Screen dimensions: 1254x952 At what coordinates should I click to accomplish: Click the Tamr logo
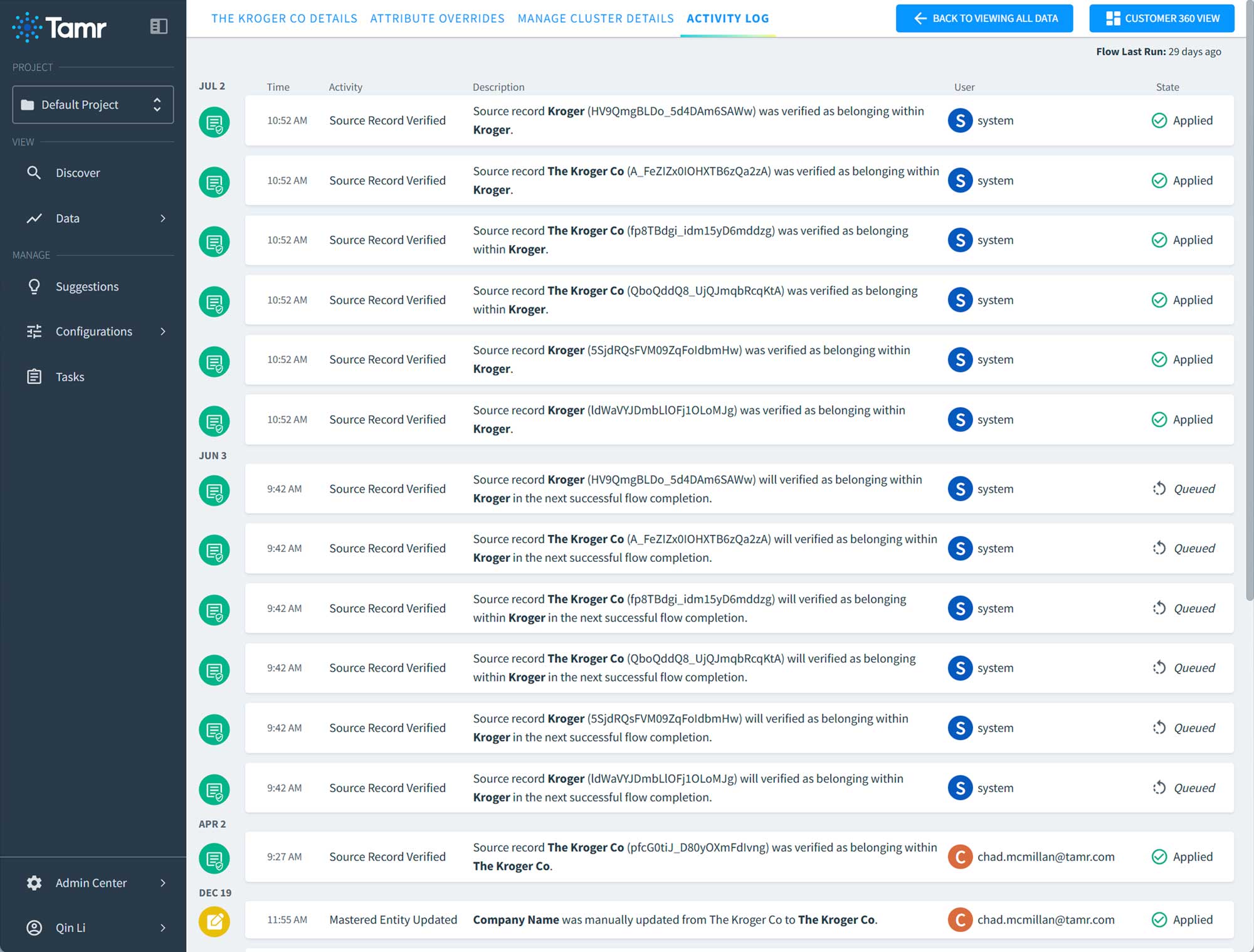59,27
